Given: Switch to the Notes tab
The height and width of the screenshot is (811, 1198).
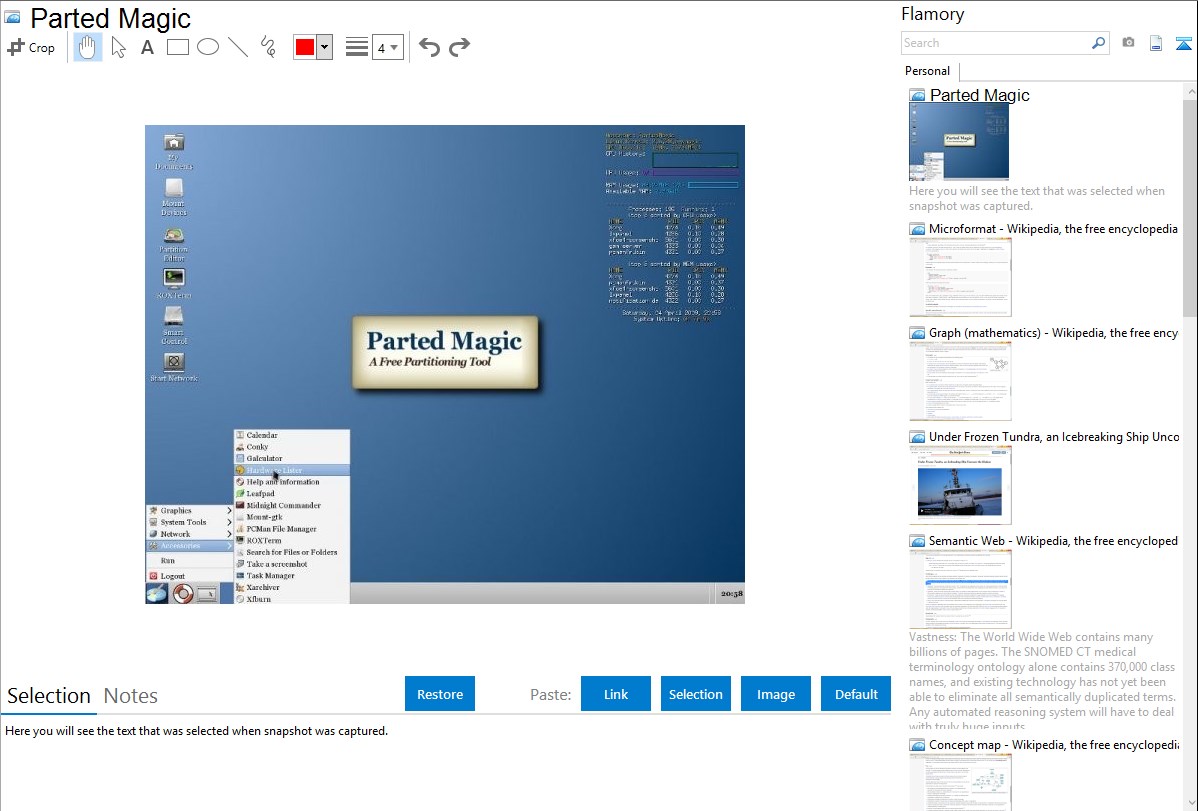Looking at the screenshot, I should pyautogui.click(x=131, y=696).
